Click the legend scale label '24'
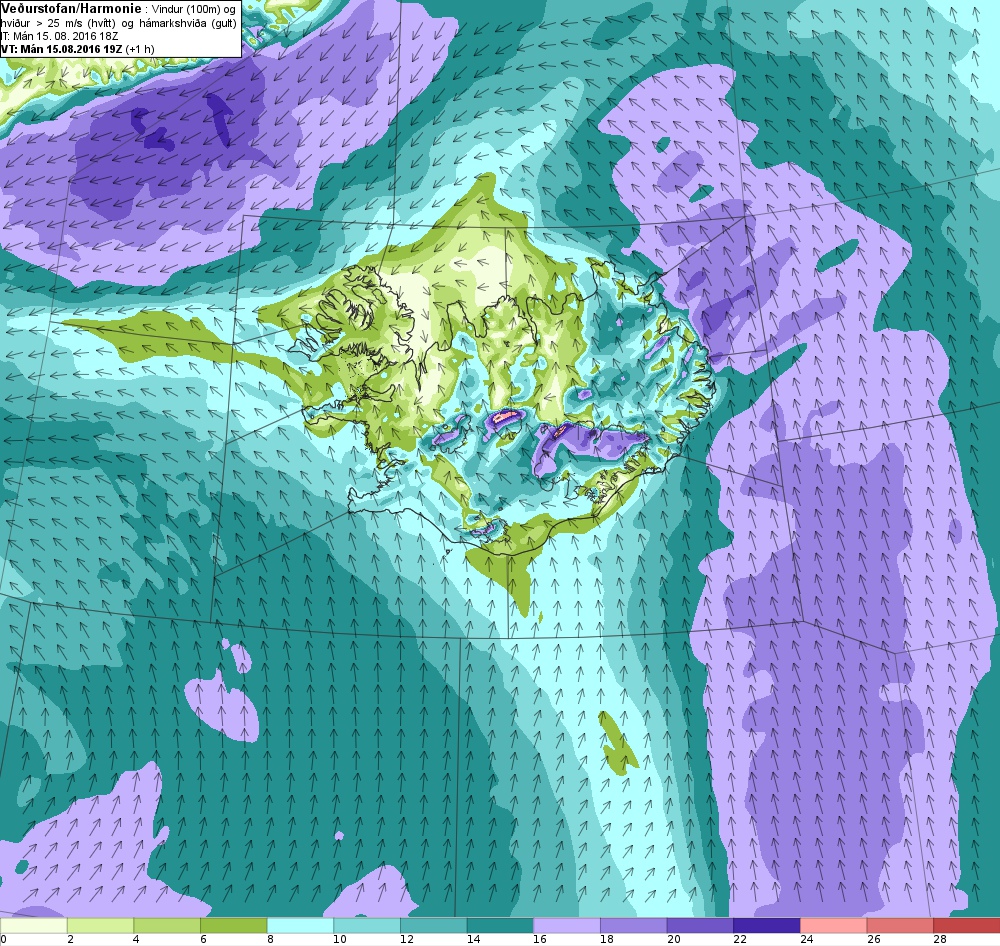 point(806,939)
